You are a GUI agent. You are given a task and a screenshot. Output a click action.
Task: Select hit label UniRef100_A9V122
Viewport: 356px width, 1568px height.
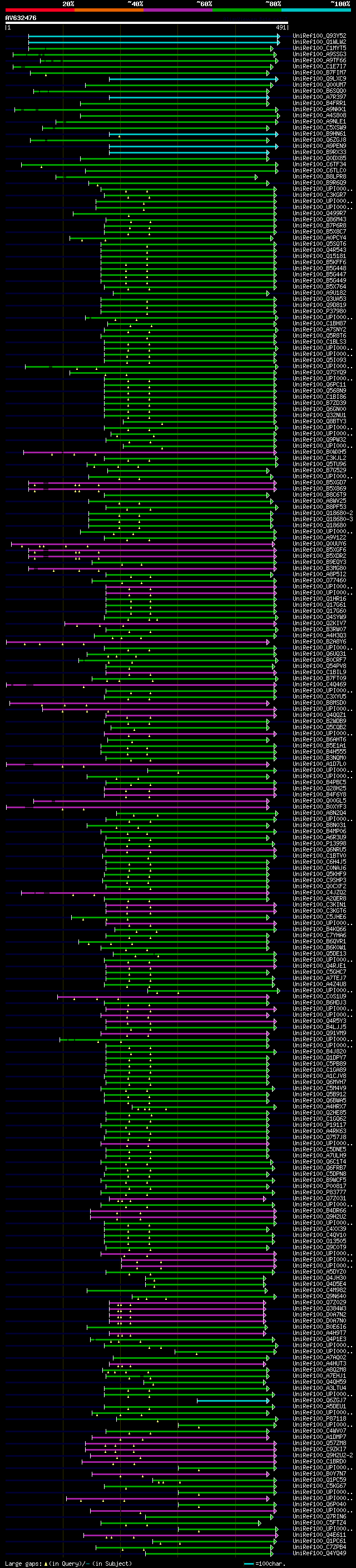[319, 537]
